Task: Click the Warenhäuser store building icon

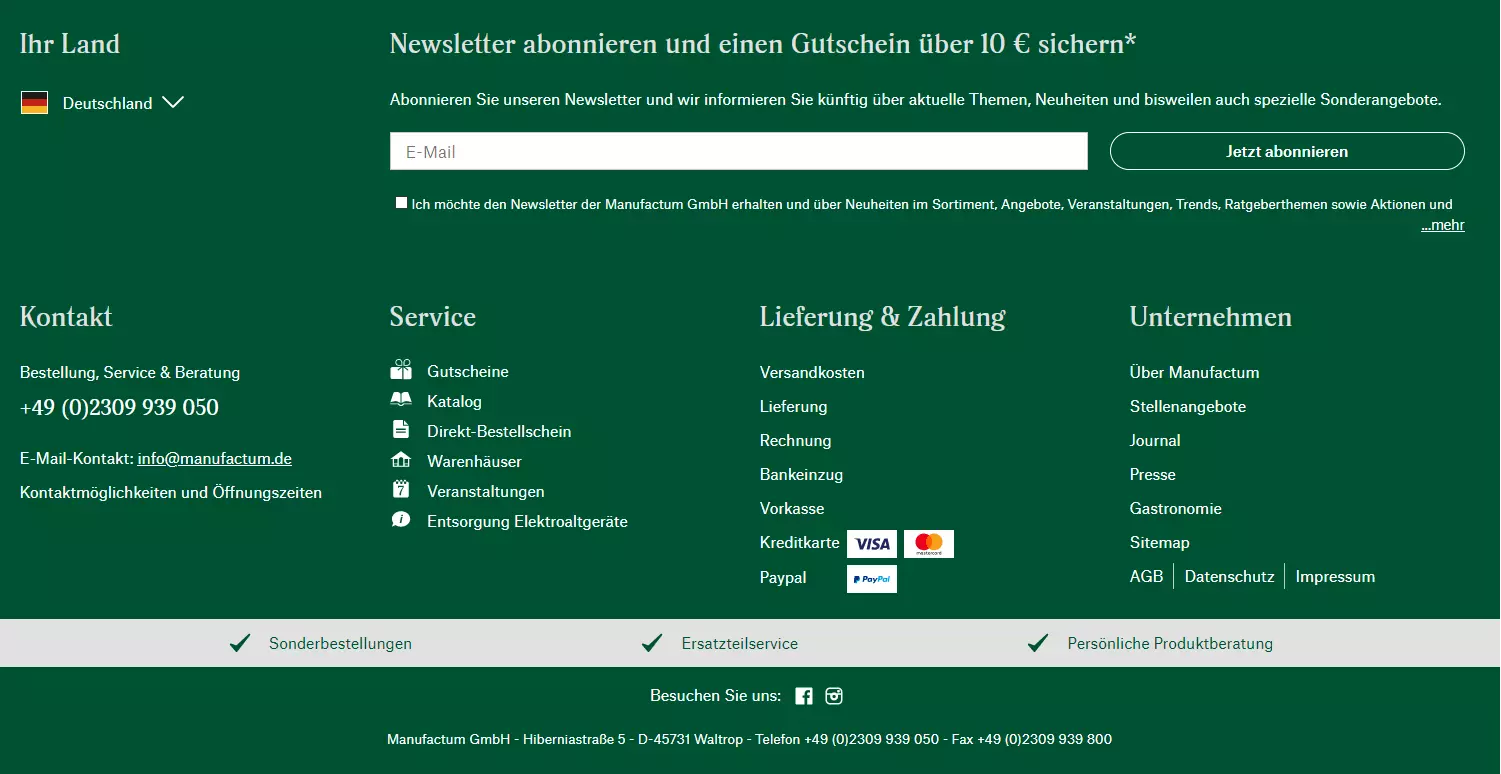Action: pos(401,460)
